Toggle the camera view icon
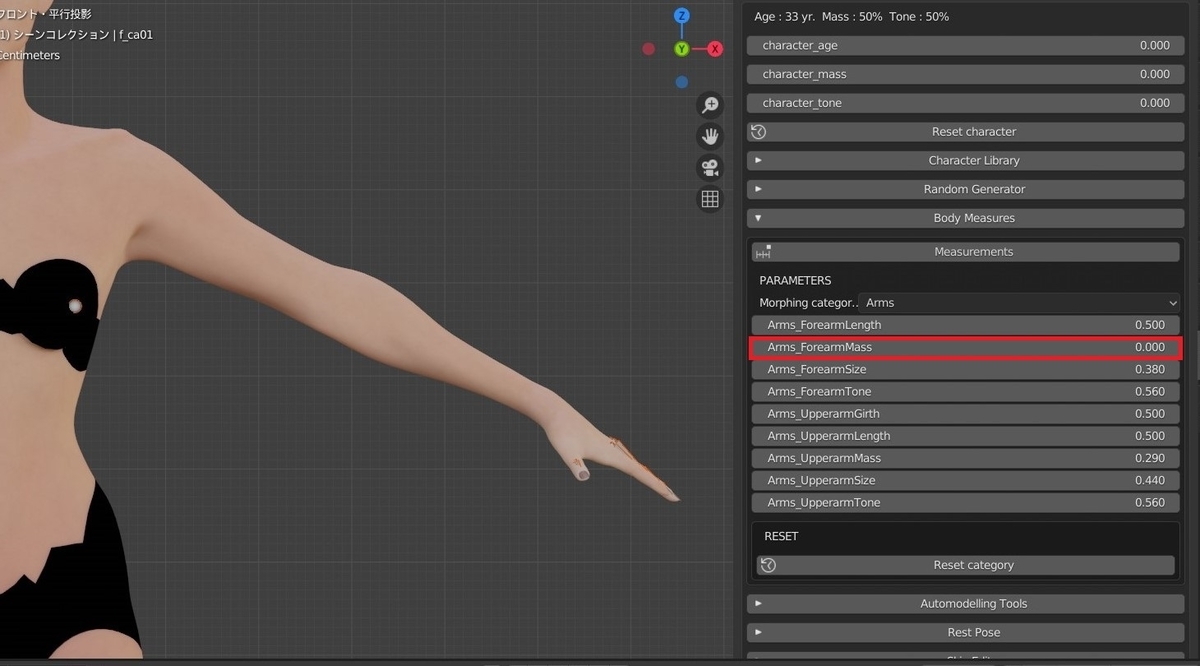 click(x=710, y=167)
